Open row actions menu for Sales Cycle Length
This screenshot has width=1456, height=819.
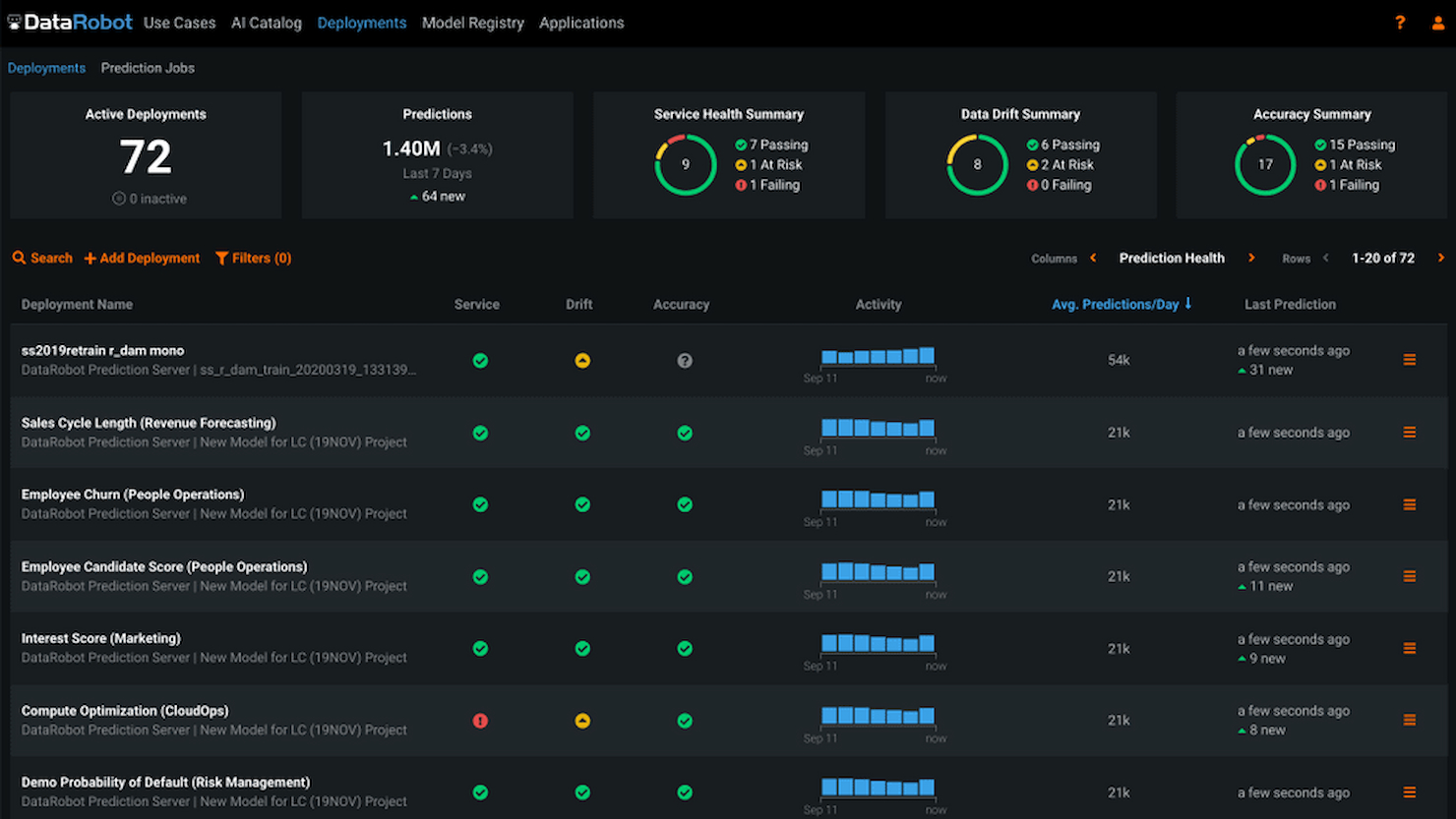coord(1409,433)
